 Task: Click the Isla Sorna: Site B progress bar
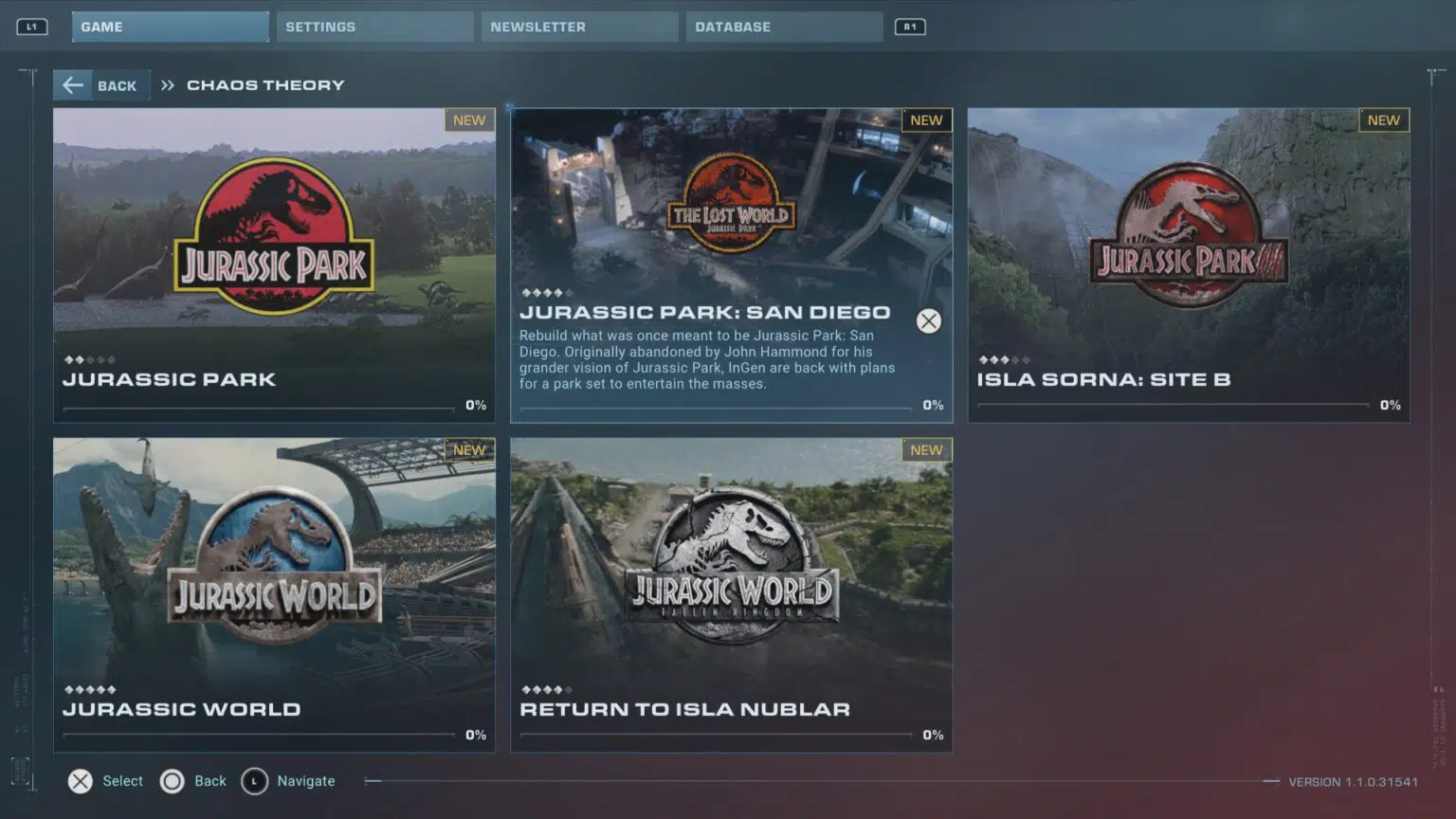coord(1173,406)
